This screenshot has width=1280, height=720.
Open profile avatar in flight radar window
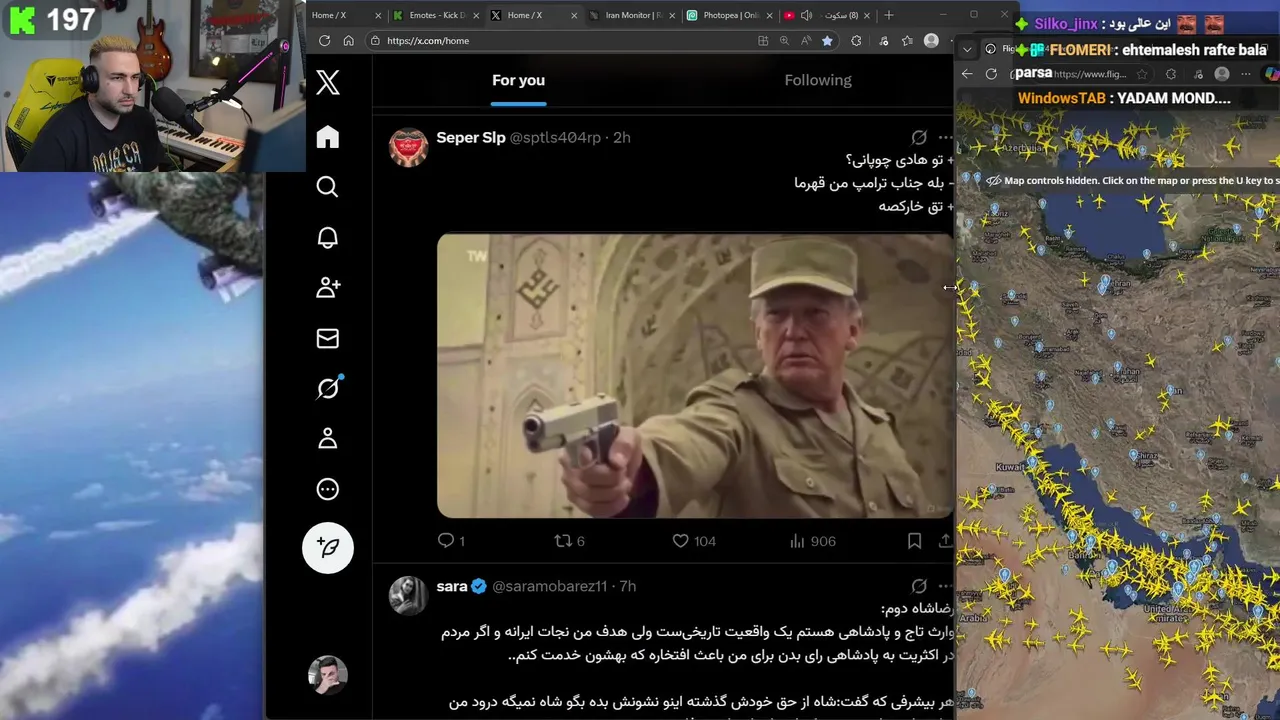[x=1221, y=74]
